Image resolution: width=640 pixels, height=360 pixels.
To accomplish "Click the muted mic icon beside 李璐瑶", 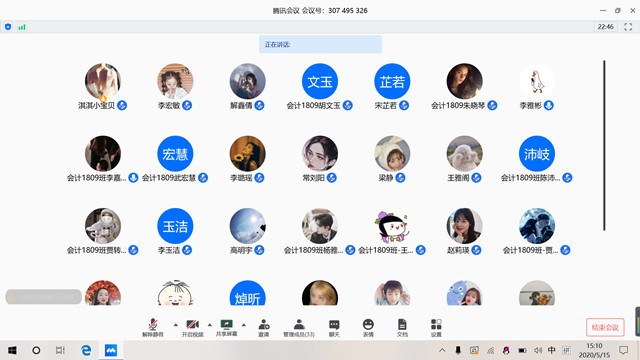I will (259, 178).
